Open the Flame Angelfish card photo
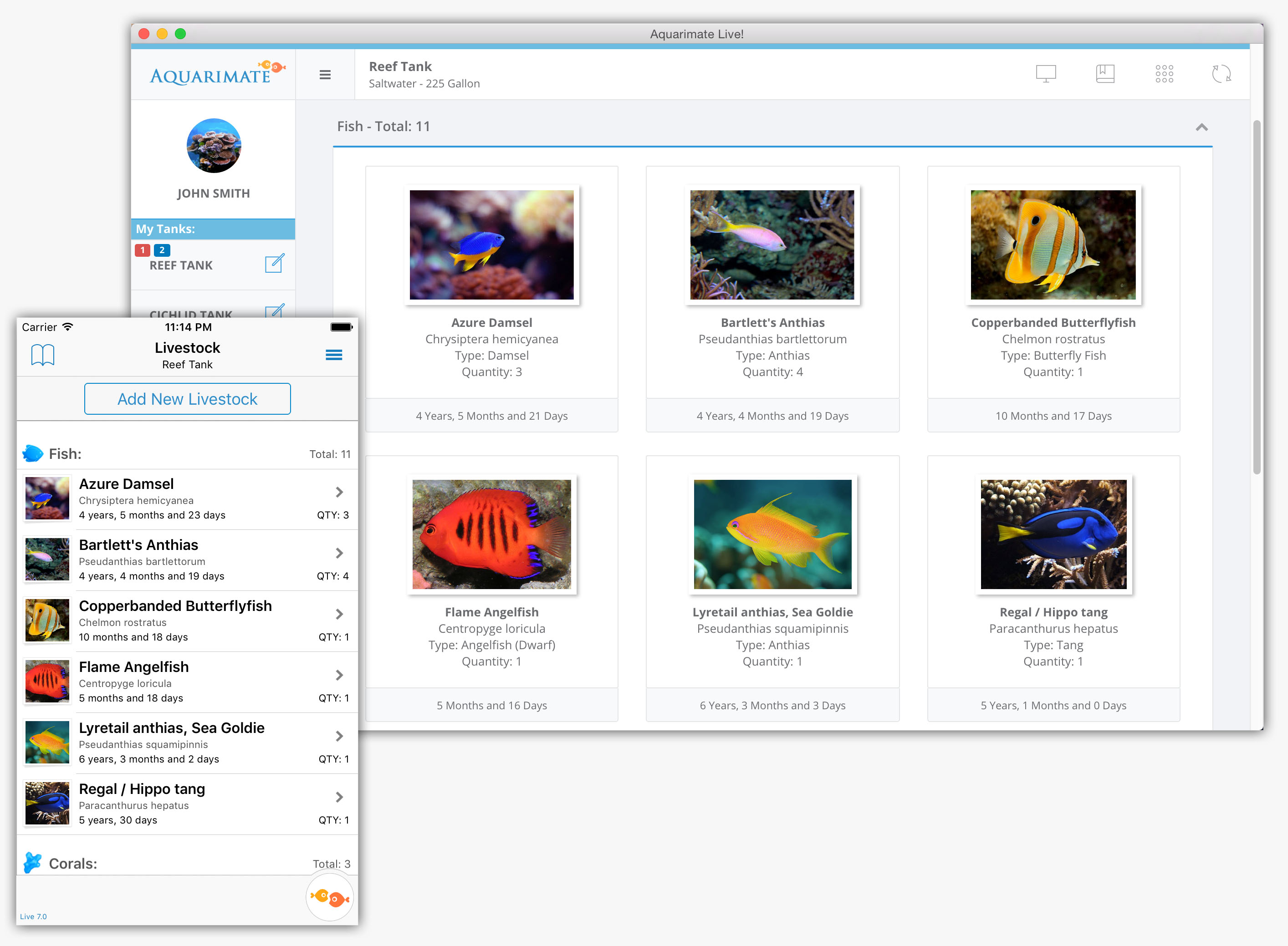Viewport: 1288px width, 946px height. 491,534
